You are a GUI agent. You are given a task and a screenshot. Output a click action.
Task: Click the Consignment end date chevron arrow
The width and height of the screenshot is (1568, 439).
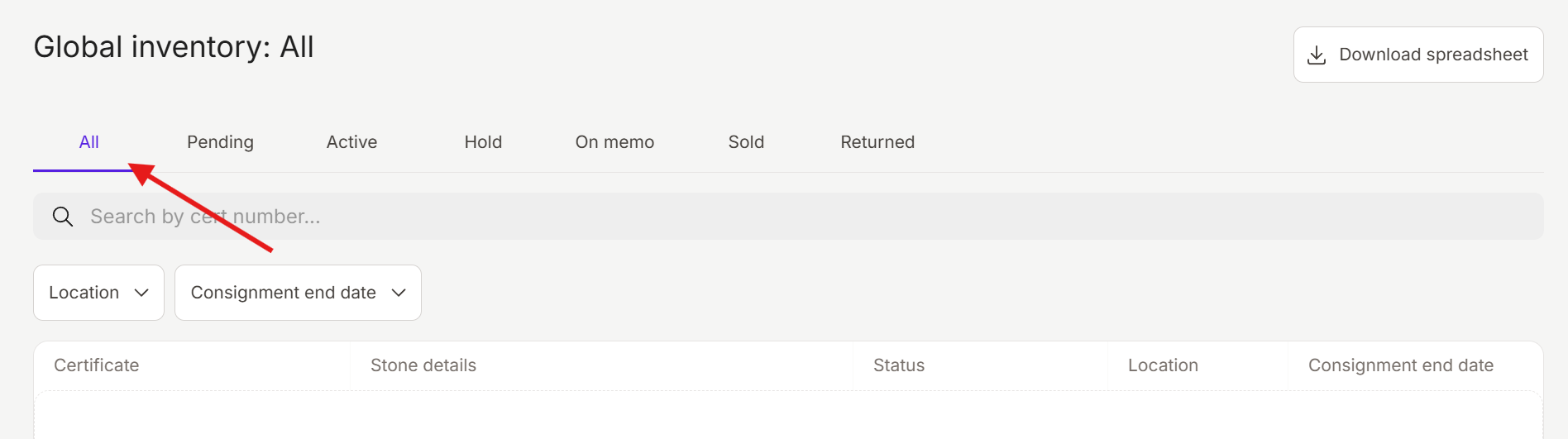coord(399,293)
